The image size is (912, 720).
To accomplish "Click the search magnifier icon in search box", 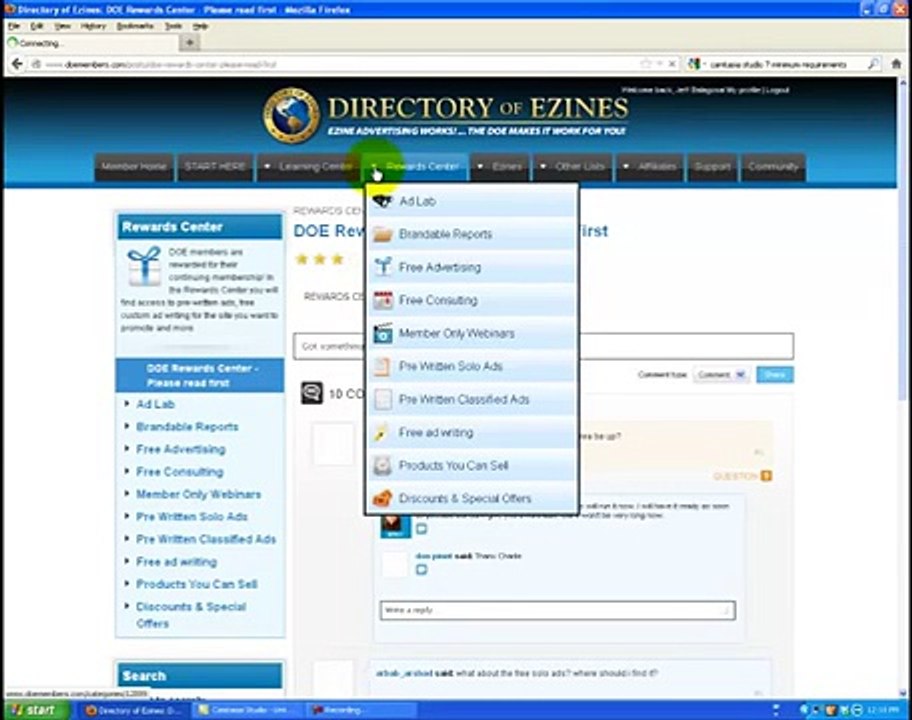I will pyautogui.click(x=873, y=64).
